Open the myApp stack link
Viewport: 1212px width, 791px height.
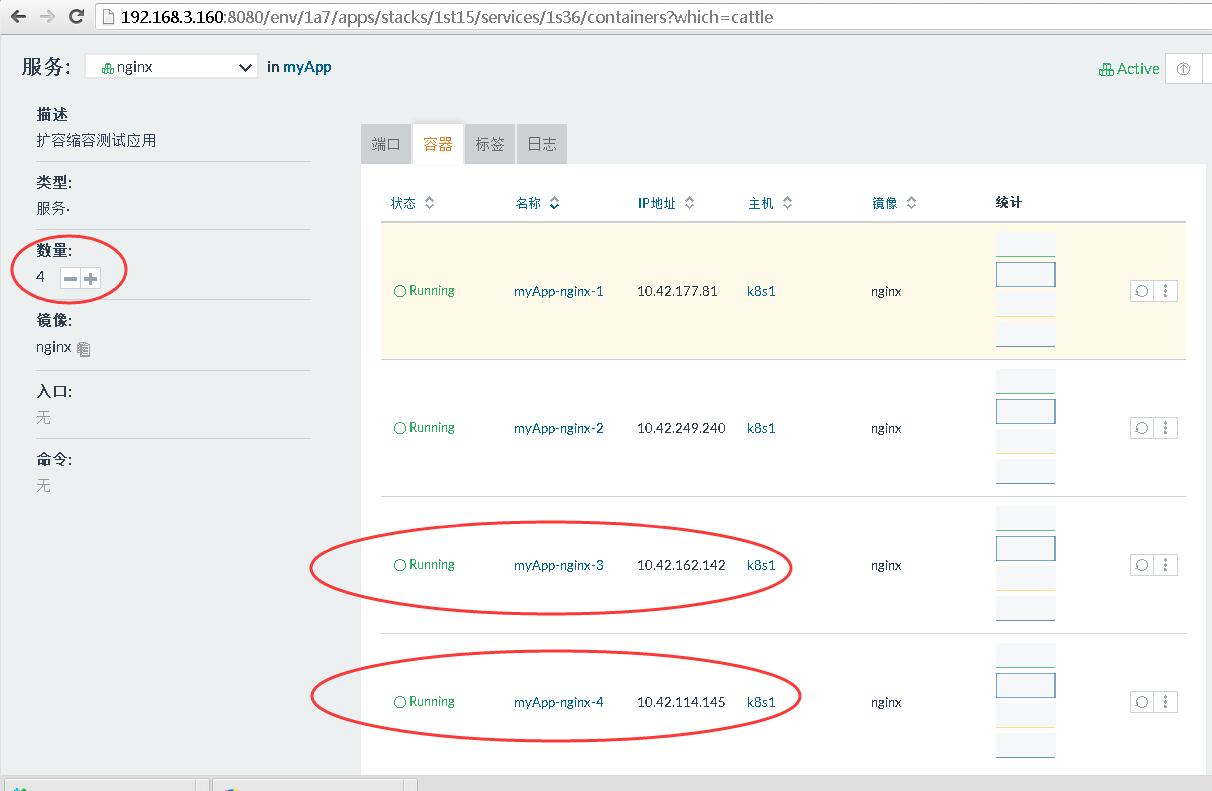point(307,67)
